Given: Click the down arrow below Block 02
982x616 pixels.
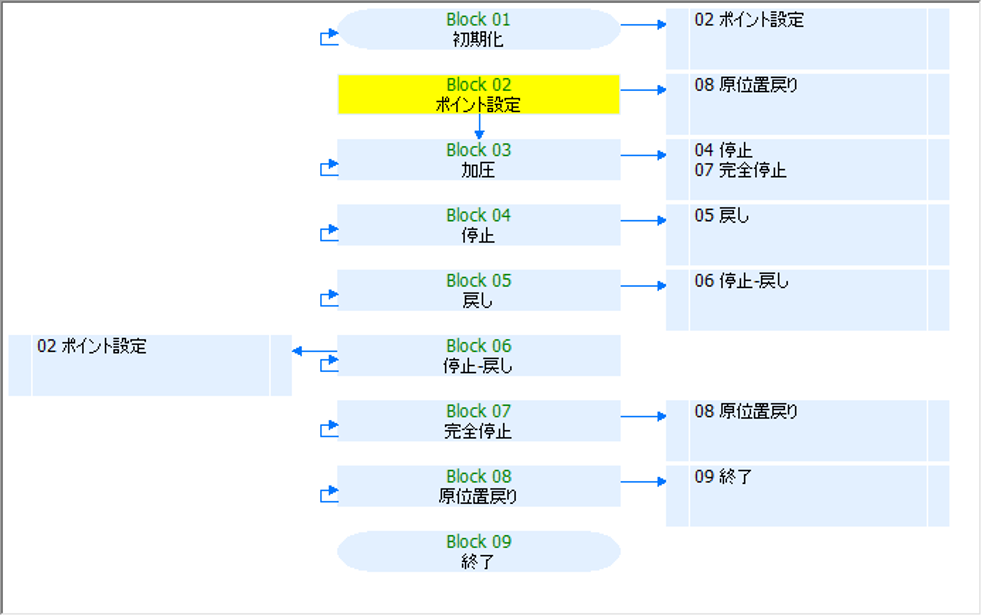Looking at the screenshot, I should point(479,127).
